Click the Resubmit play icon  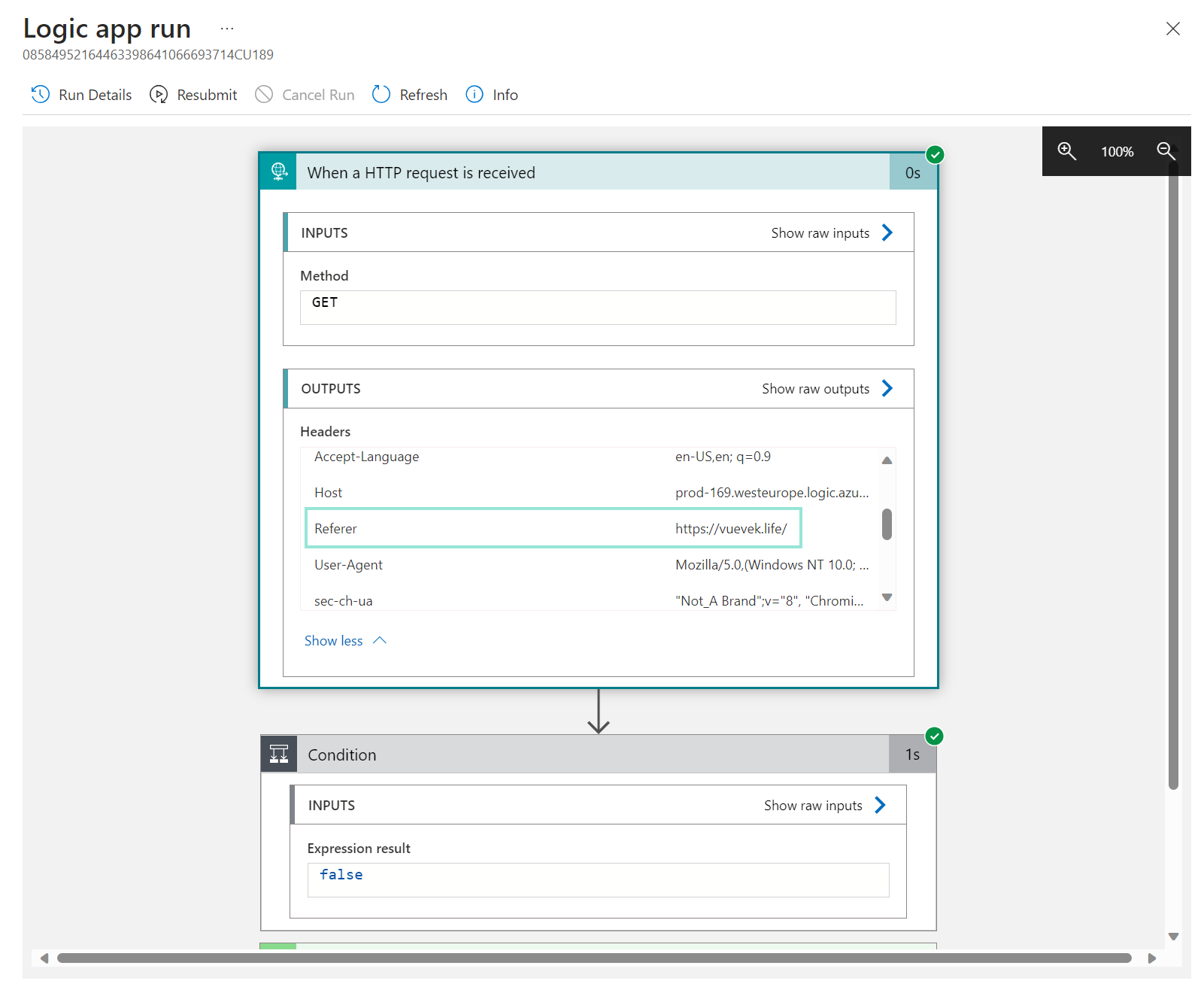159,95
